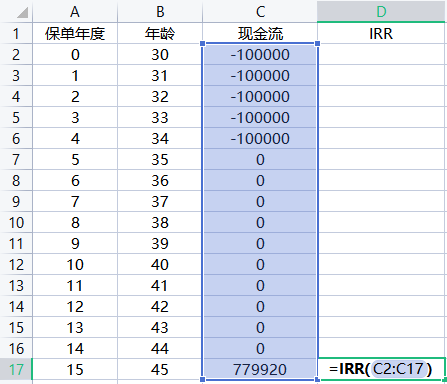
Task: Select row 13 header
Action: tap(16, 285)
